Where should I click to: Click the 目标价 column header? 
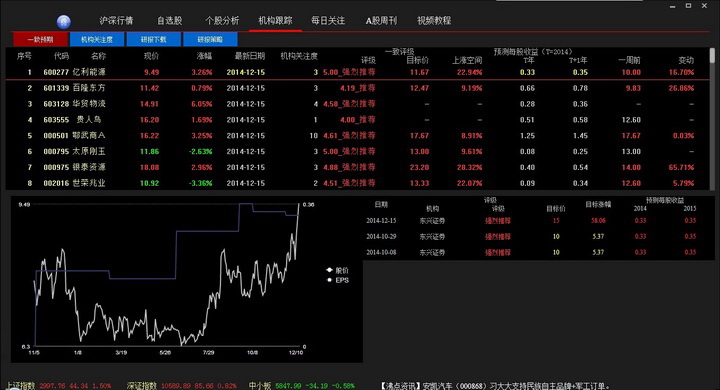point(417,60)
